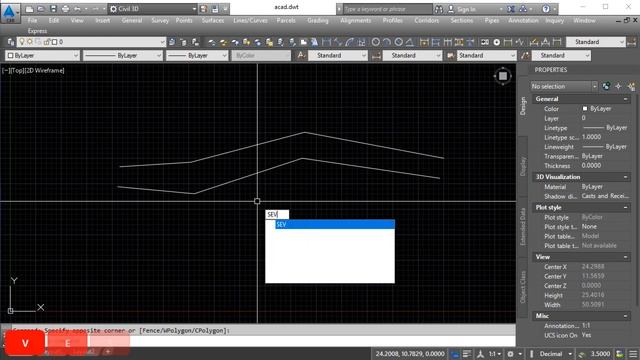Open the Express menu

point(37,31)
